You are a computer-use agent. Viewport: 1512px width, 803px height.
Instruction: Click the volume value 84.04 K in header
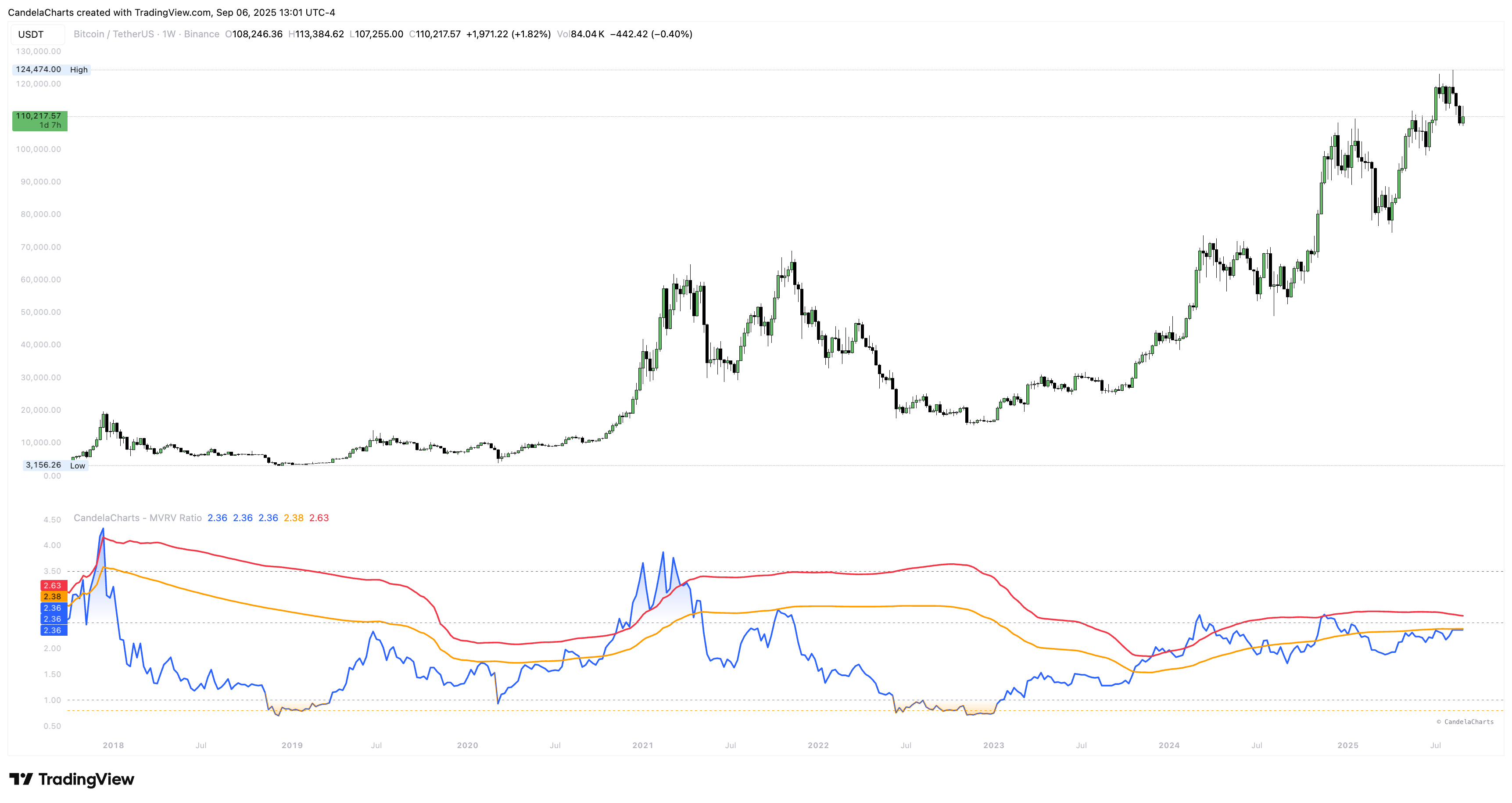[x=587, y=34]
